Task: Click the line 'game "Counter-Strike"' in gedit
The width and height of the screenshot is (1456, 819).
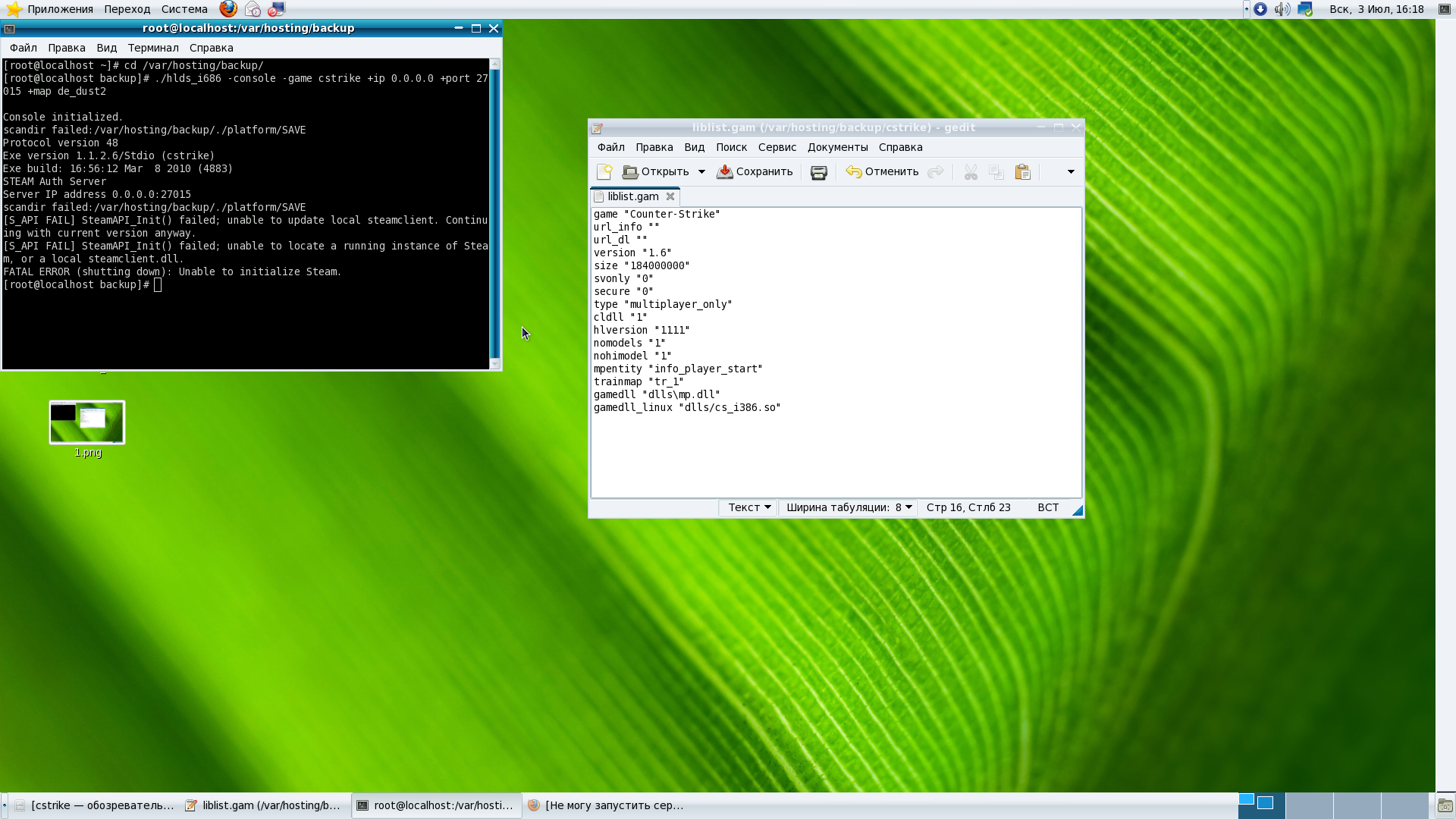Action: tap(657, 215)
